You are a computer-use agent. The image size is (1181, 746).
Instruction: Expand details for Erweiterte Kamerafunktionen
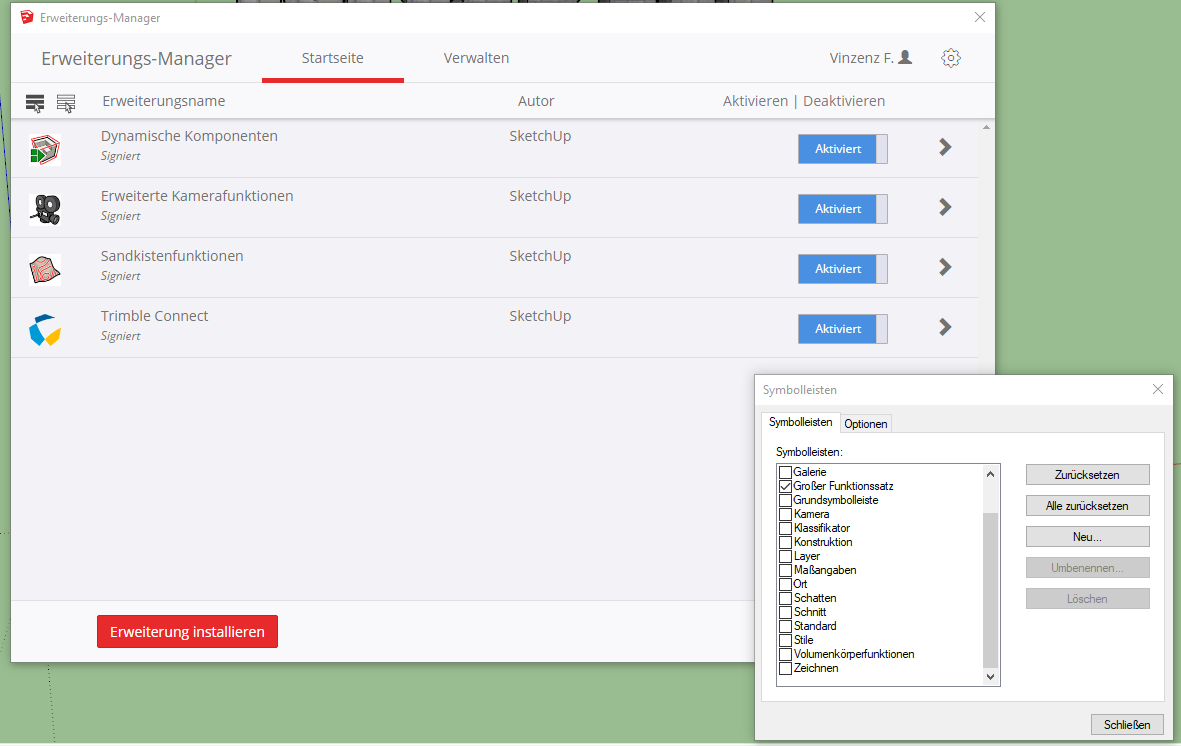point(944,208)
